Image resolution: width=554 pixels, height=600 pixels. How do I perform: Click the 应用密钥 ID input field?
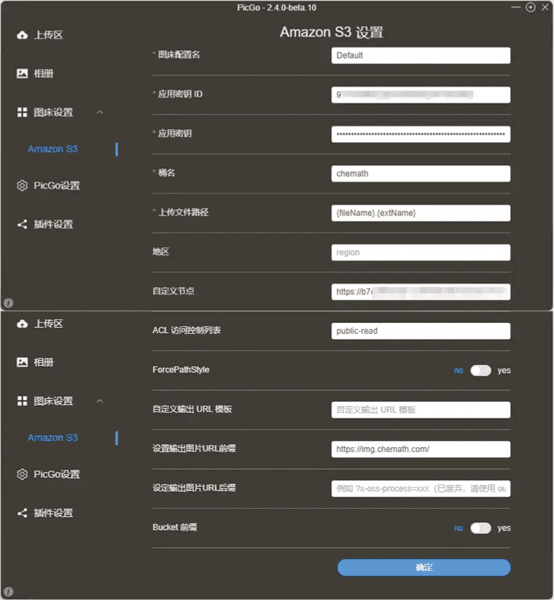pyautogui.click(x=421, y=95)
